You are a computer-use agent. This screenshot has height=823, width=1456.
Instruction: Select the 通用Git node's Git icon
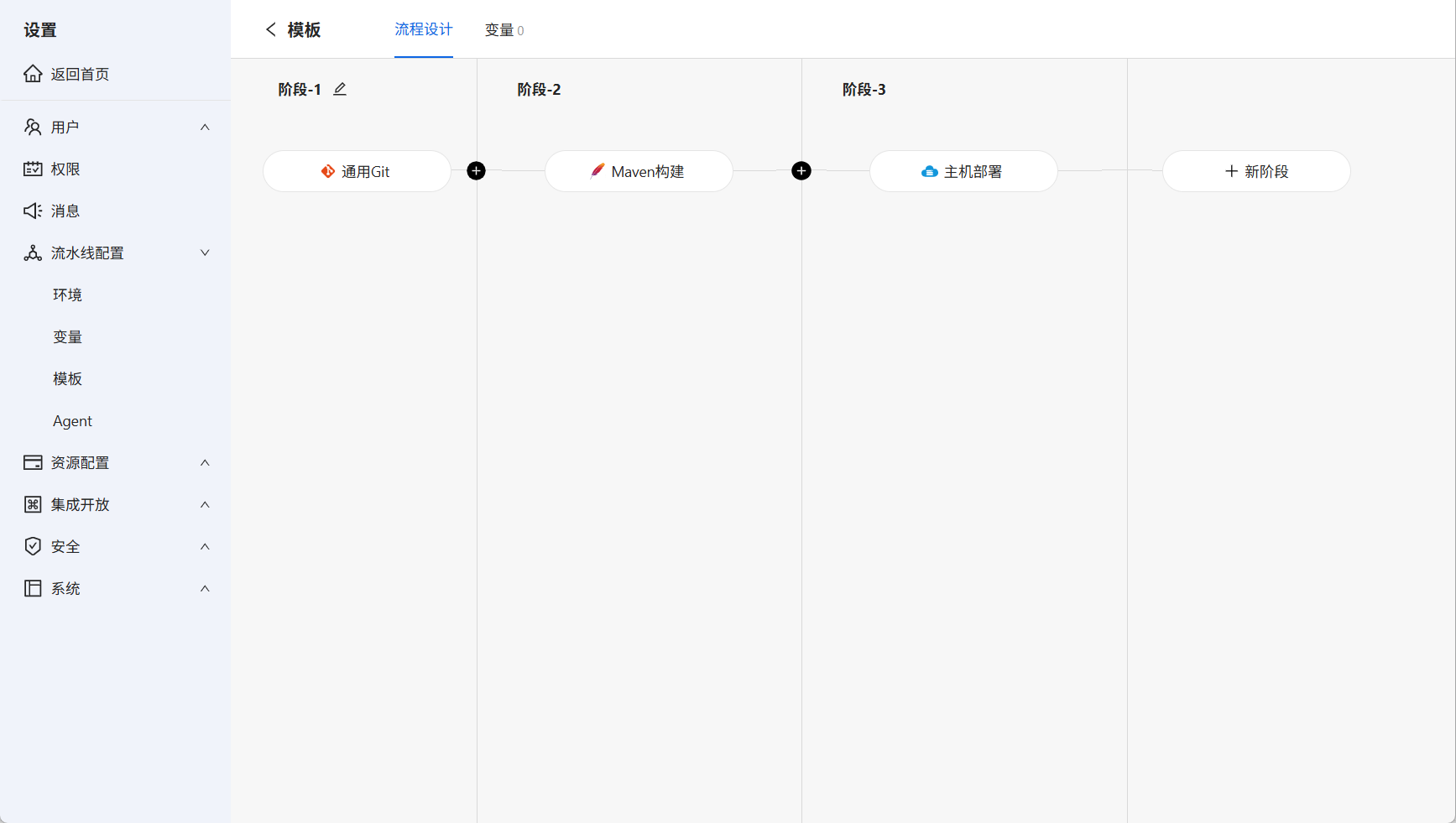click(327, 171)
